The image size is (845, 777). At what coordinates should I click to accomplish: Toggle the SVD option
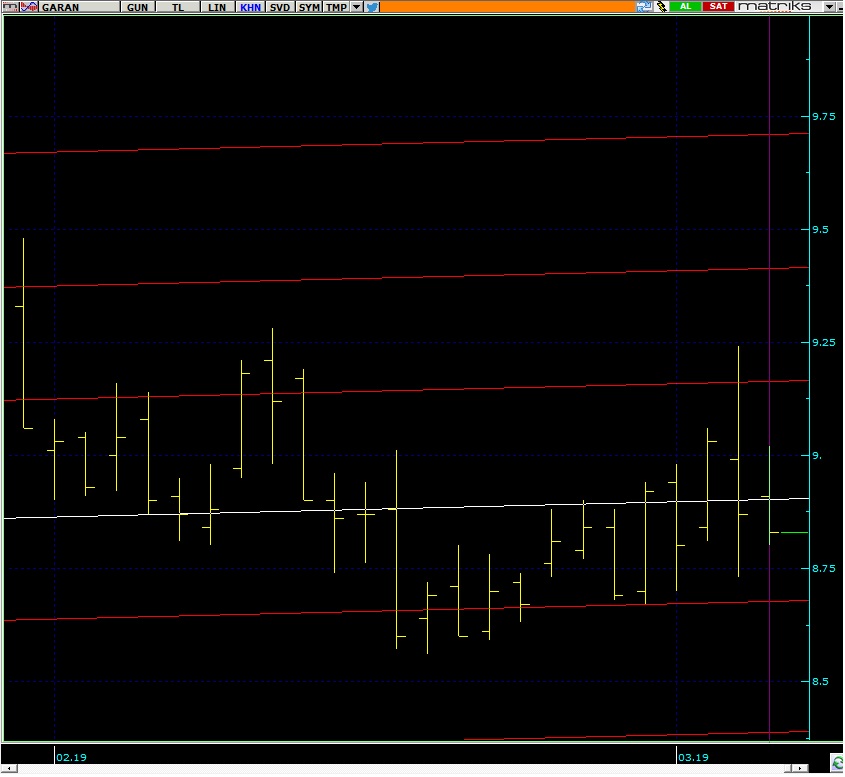(280, 7)
